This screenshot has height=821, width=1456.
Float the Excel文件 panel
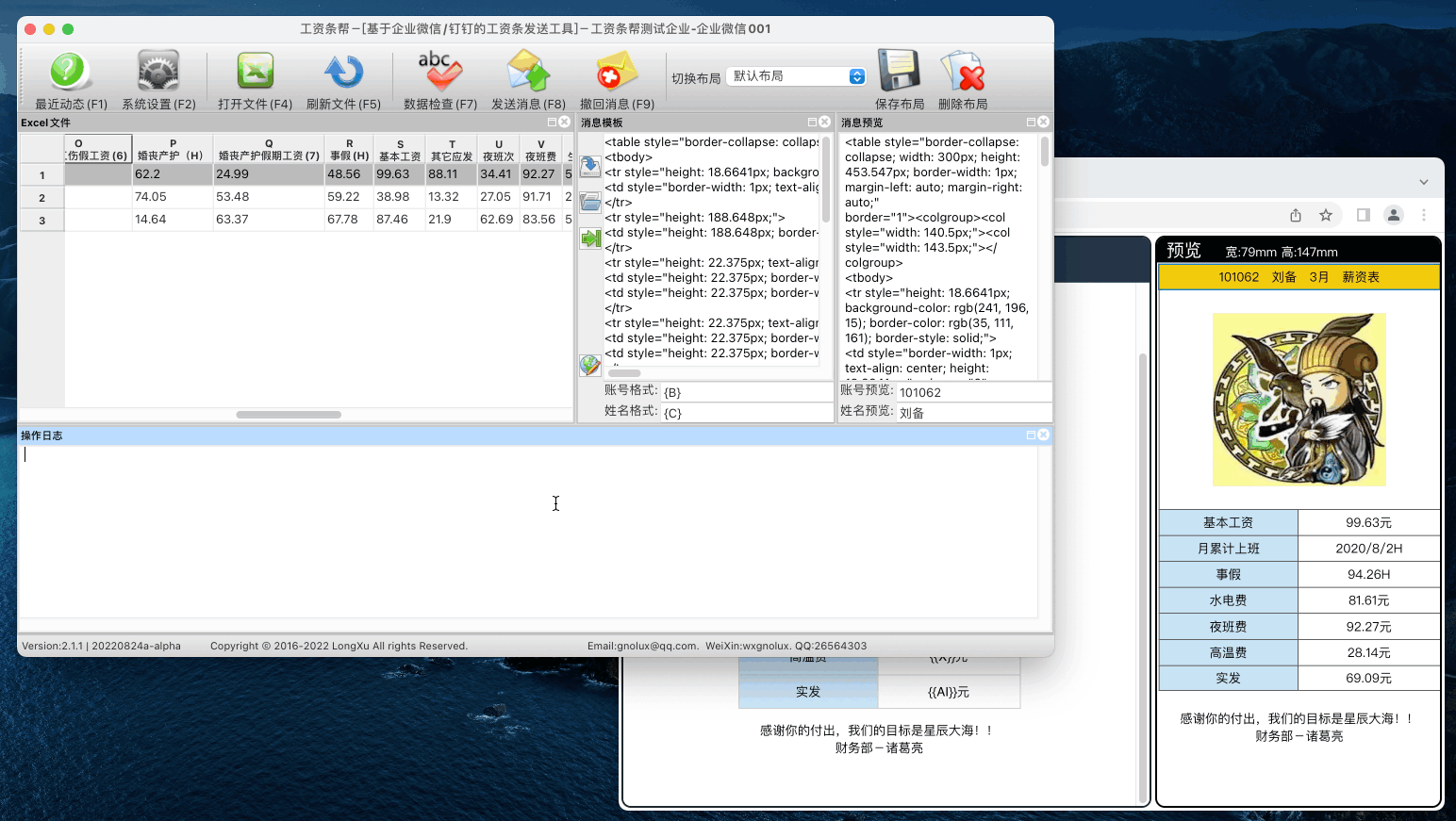point(553,123)
